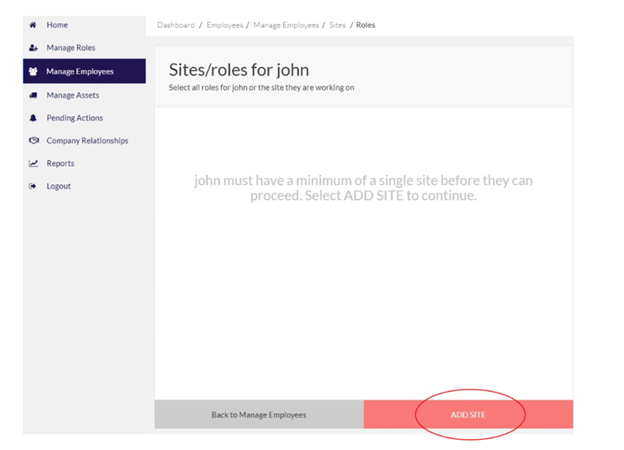Click the ADD SITE button

tap(468, 414)
